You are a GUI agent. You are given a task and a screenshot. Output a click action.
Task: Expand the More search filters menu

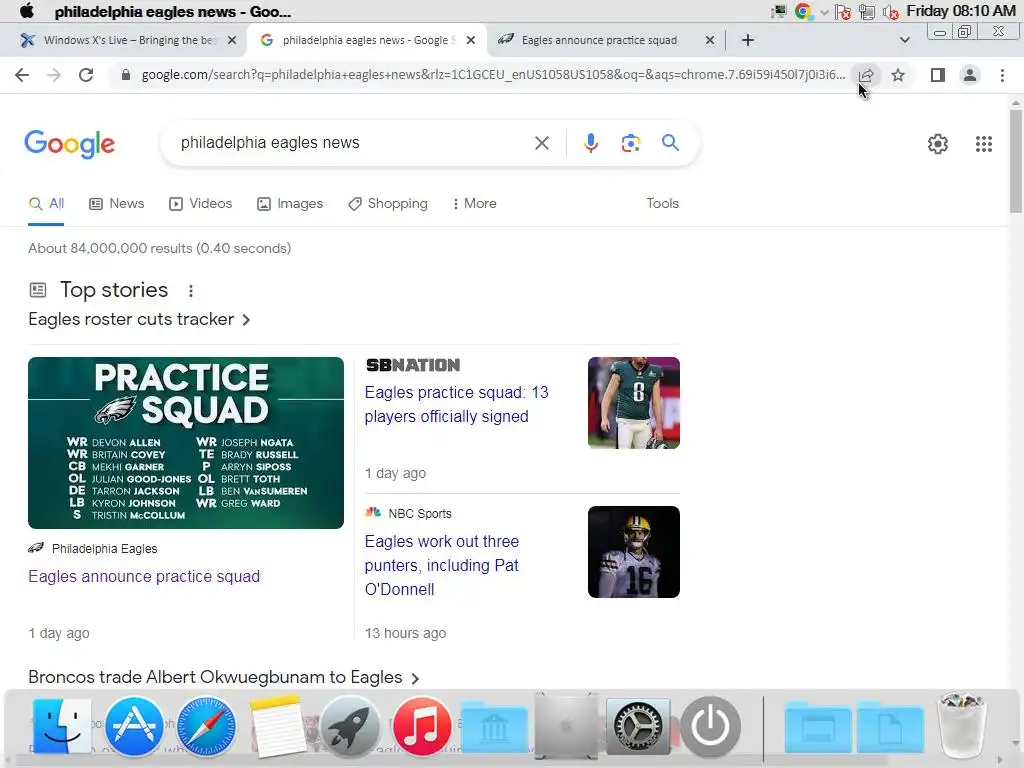click(x=474, y=204)
